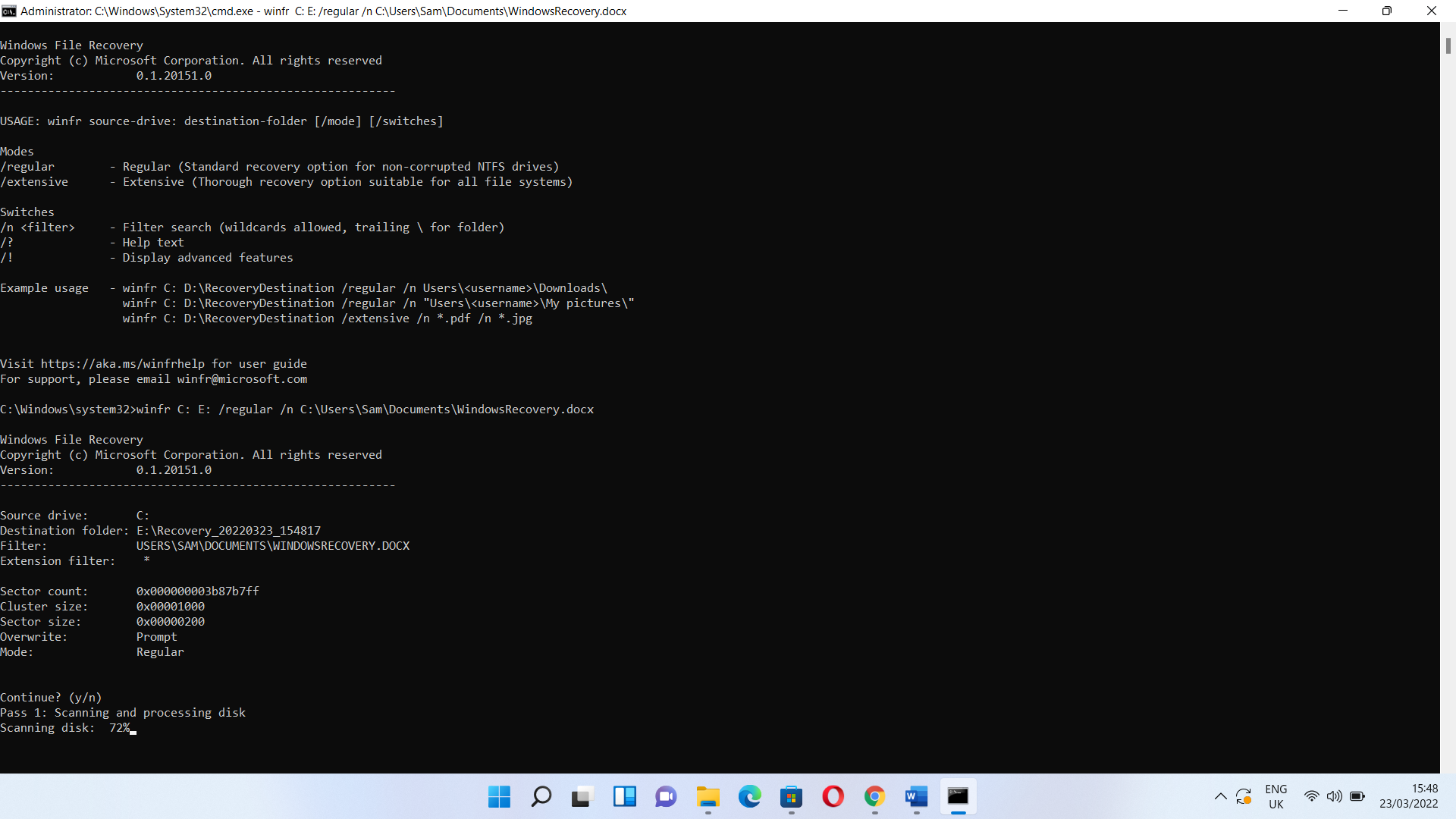Click the USAGE: winfr syntax line
Image resolution: width=1456 pixels, height=819 pixels.
click(x=221, y=121)
